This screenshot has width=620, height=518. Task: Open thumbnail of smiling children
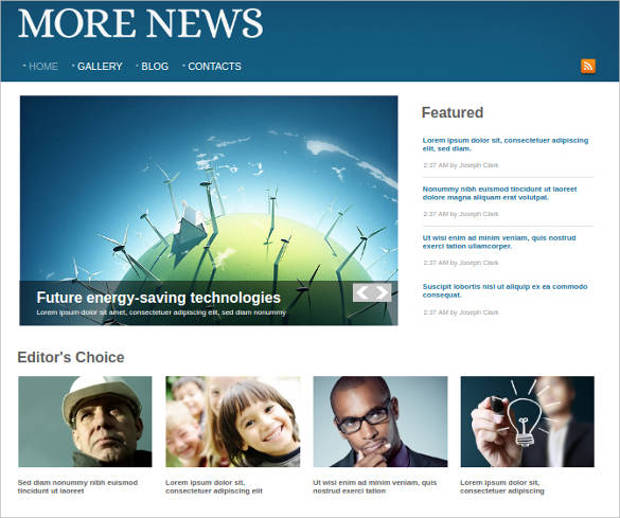coord(233,422)
